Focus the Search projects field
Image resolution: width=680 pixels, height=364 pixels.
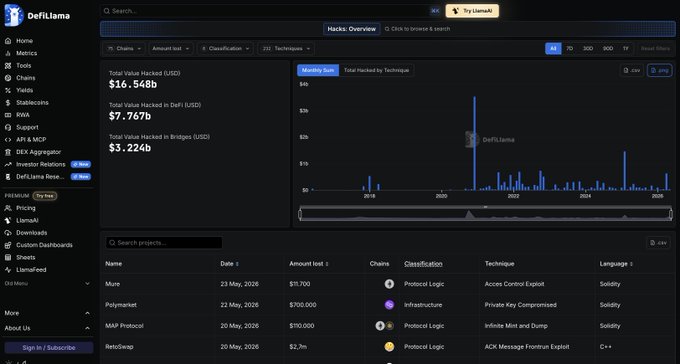click(164, 243)
